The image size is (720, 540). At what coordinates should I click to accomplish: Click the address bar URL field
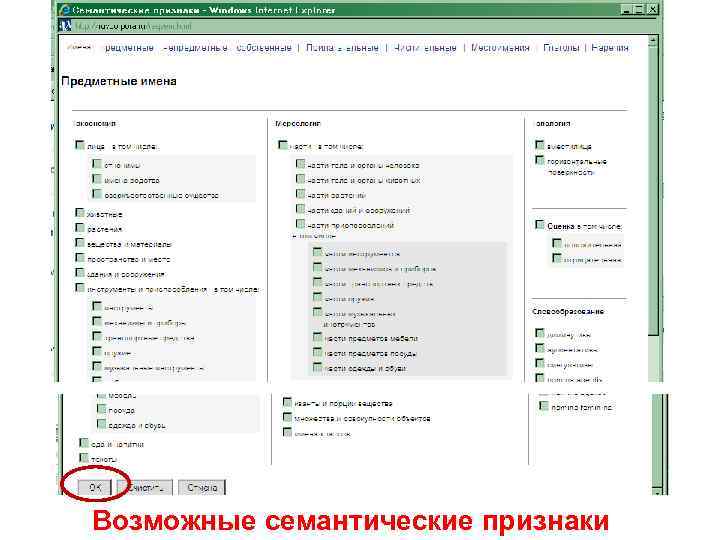(133, 27)
